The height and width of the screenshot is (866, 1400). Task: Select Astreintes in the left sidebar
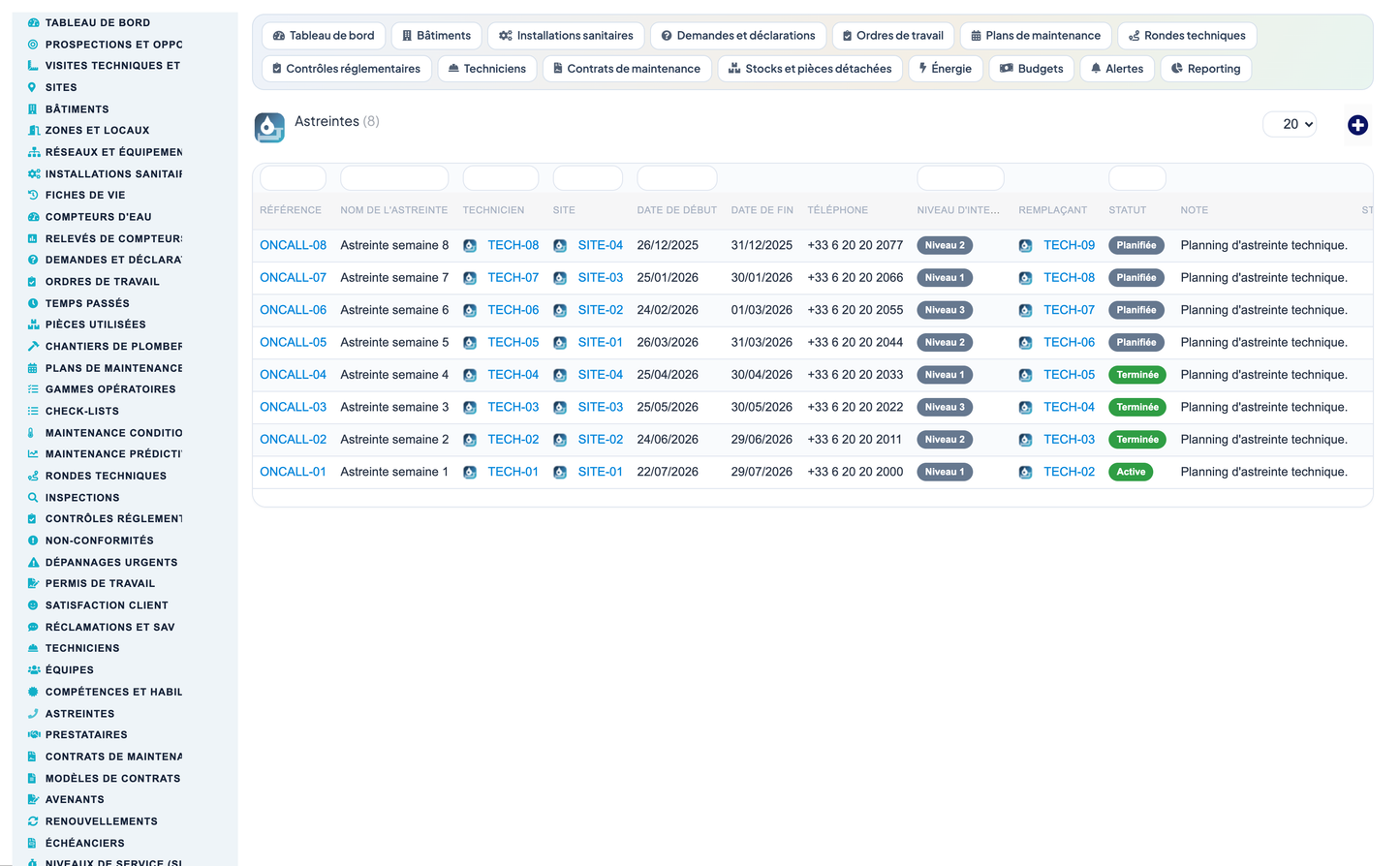(79, 714)
